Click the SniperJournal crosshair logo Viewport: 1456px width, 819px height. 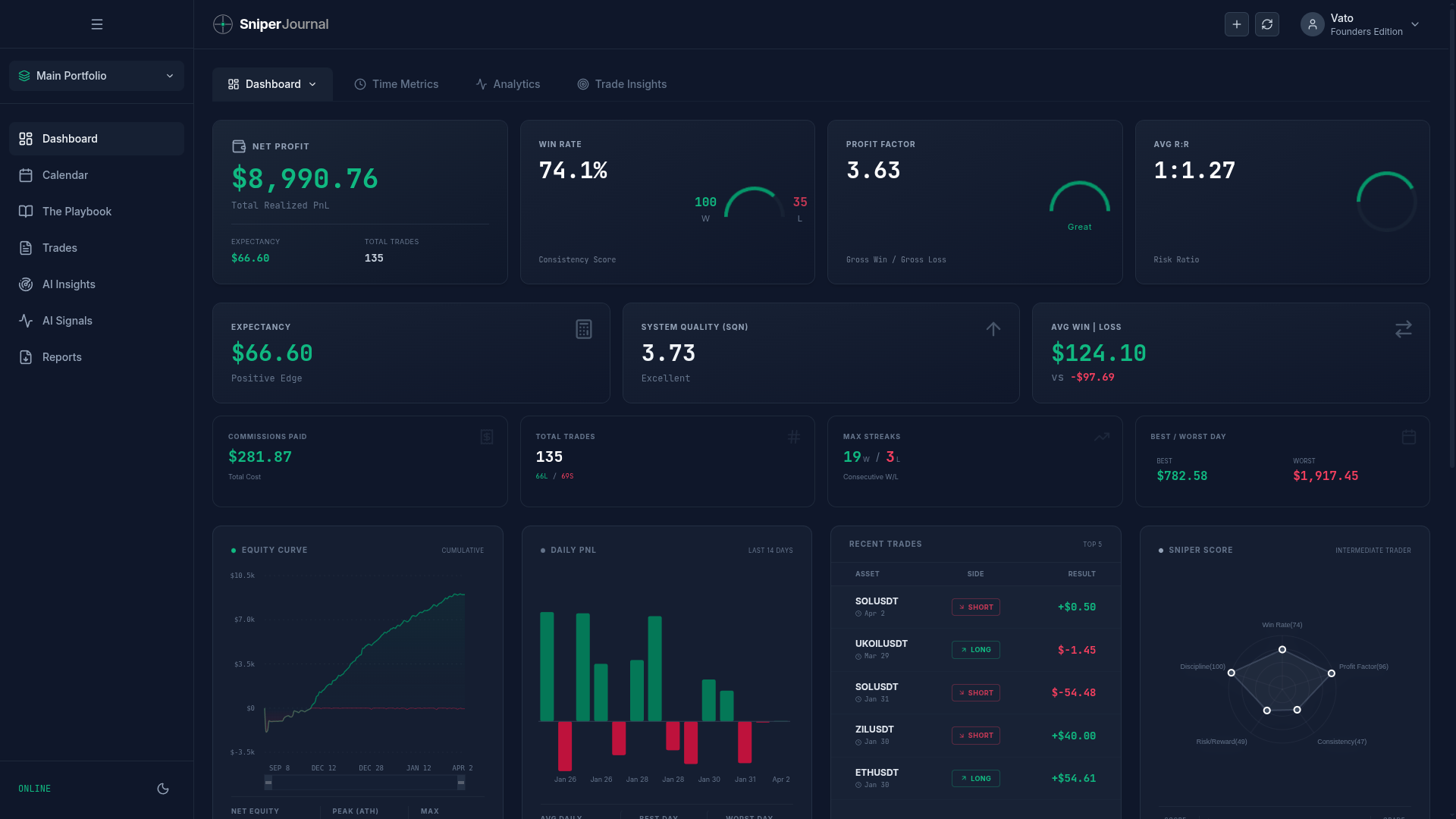click(223, 24)
